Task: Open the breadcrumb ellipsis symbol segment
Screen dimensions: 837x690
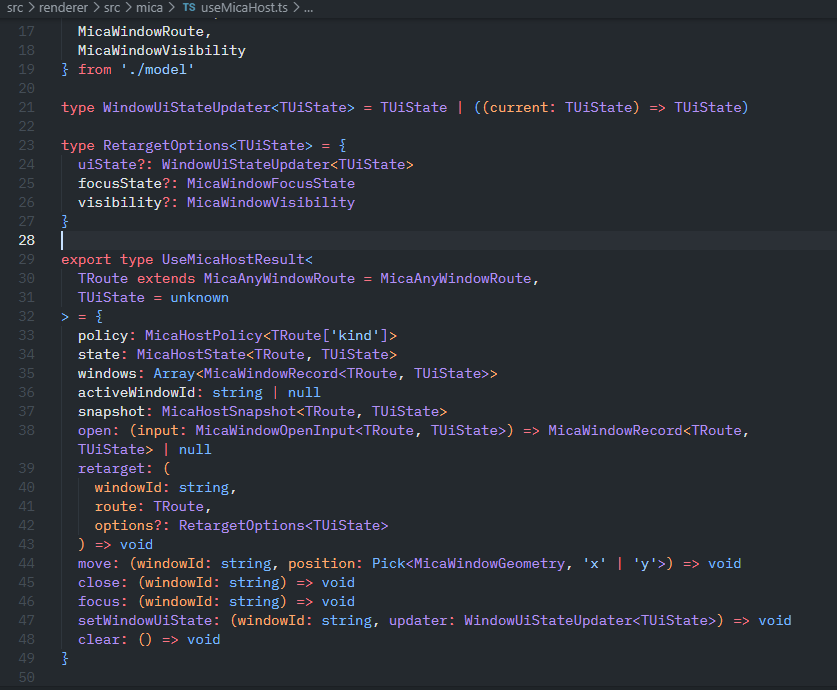Action: pyautogui.click(x=309, y=9)
